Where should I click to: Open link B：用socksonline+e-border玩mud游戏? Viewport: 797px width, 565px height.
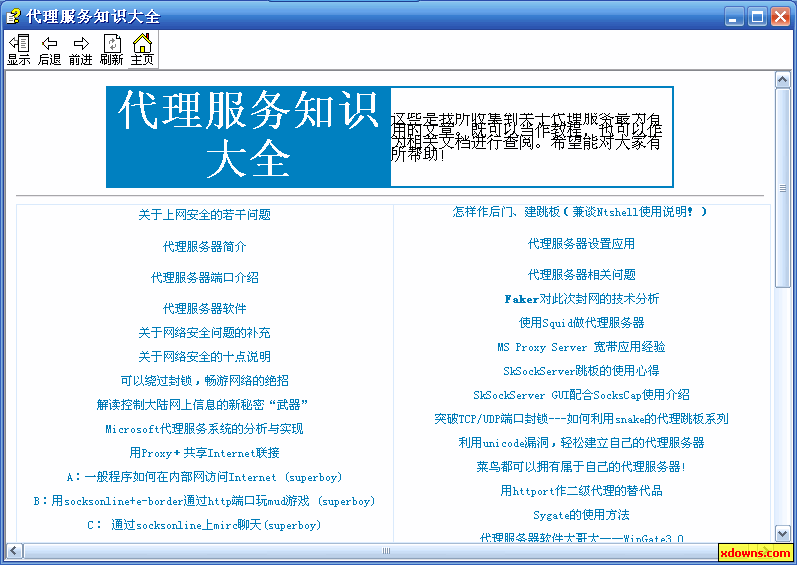click(204, 501)
